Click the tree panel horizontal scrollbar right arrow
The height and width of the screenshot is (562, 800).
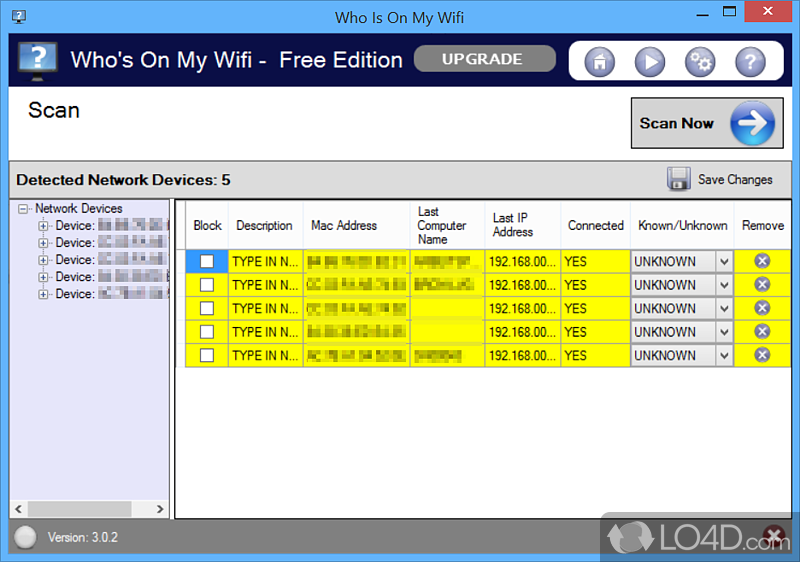160,509
